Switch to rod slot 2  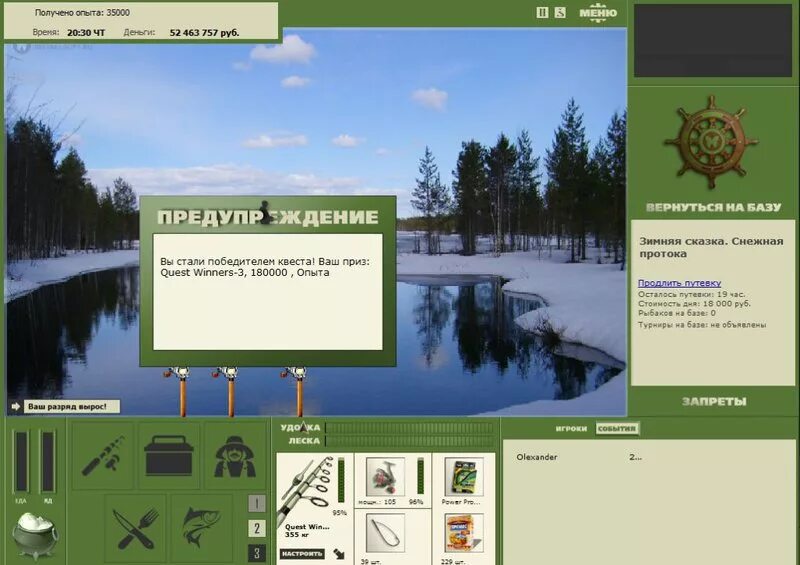pos(257,528)
